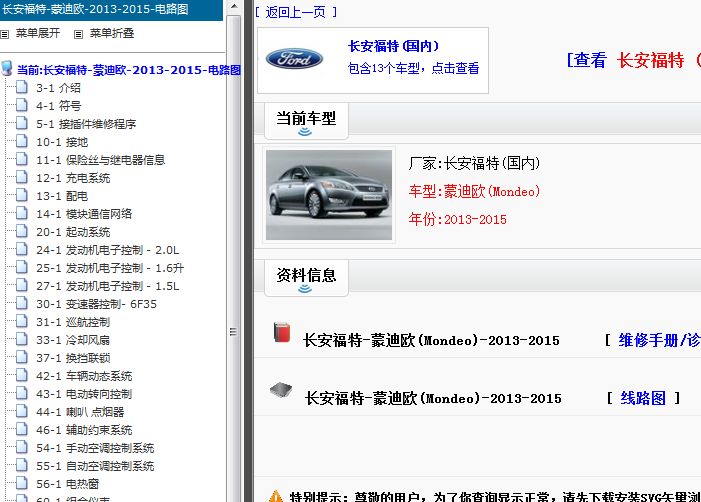The image size is (701, 502).
Task: Open the 查看 长安福特 link at top right
Action: pyautogui.click(x=633, y=60)
